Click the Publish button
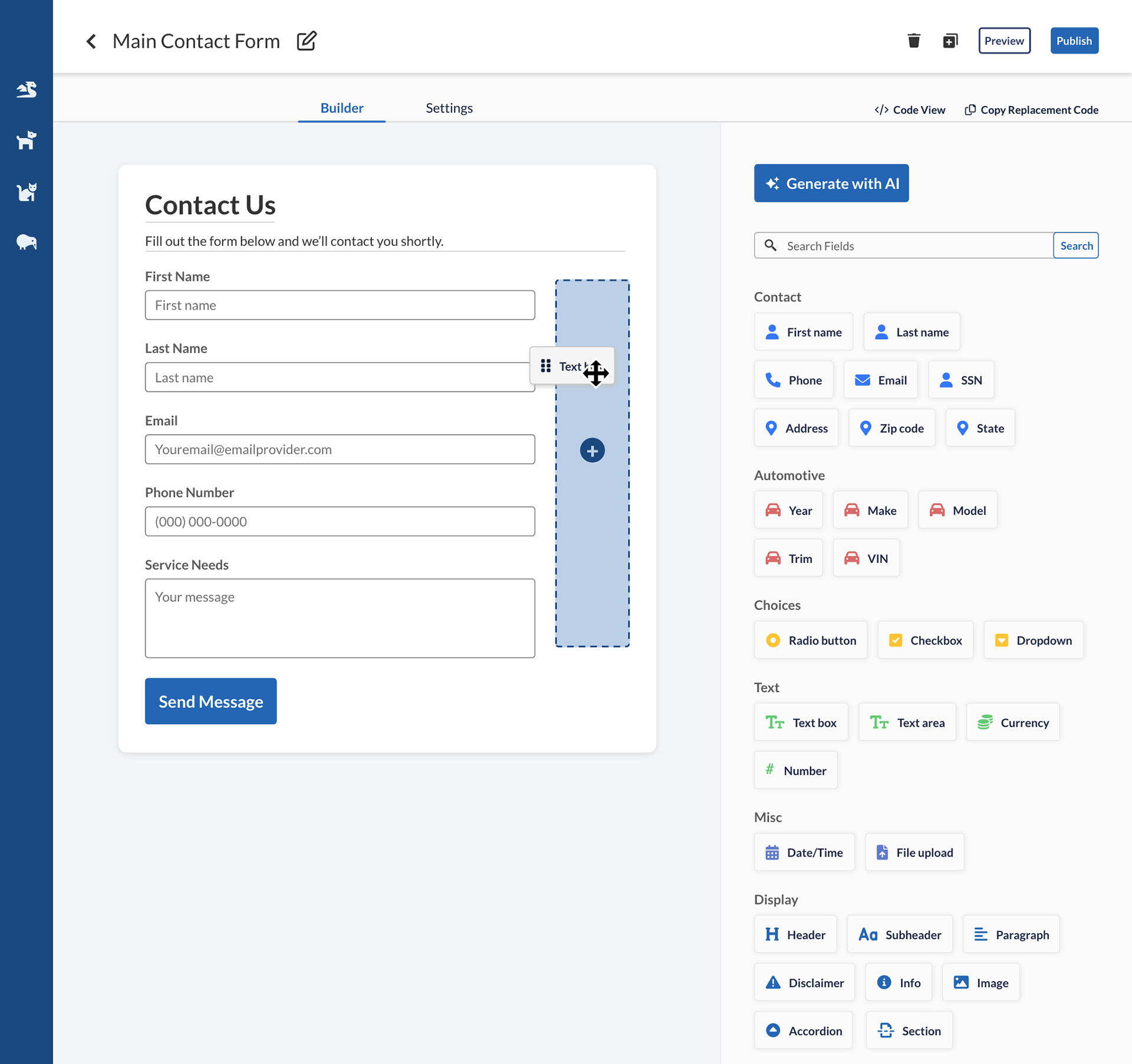This screenshot has width=1132, height=1064. tap(1074, 41)
